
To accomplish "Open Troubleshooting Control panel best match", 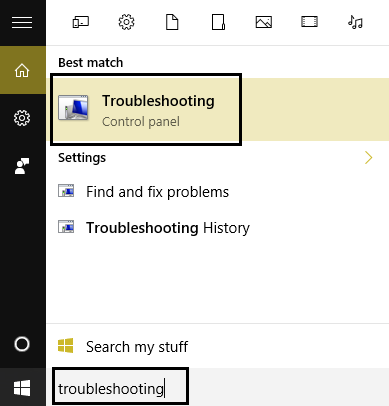I will 146,110.
